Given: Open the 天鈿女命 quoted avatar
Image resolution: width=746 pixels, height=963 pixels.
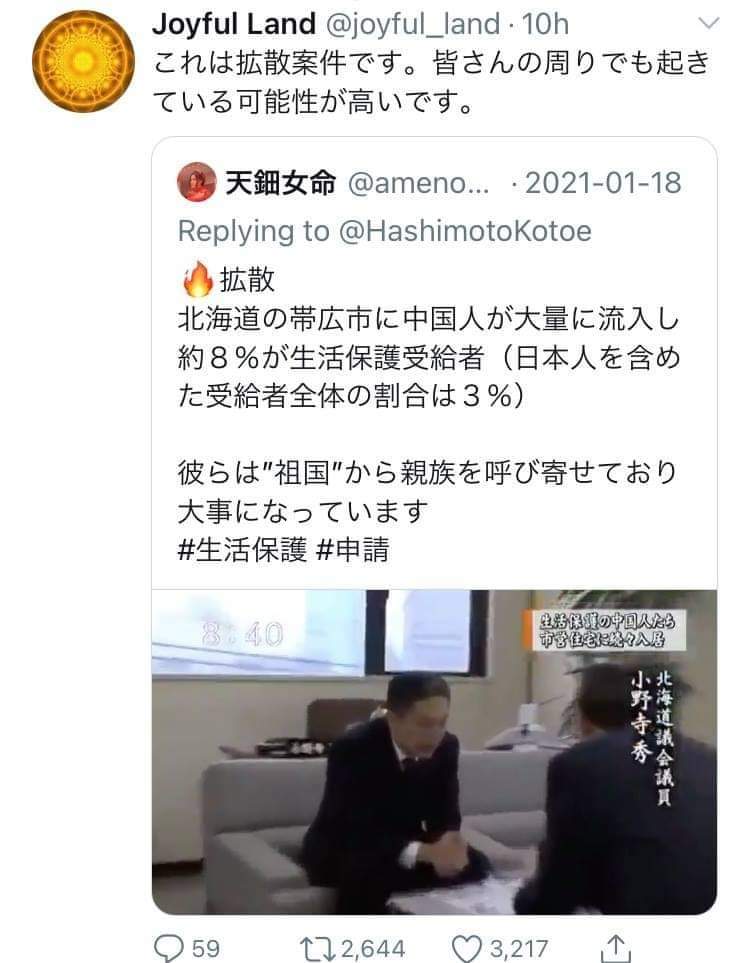Looking at the screenshot, I should pos(196,182).
